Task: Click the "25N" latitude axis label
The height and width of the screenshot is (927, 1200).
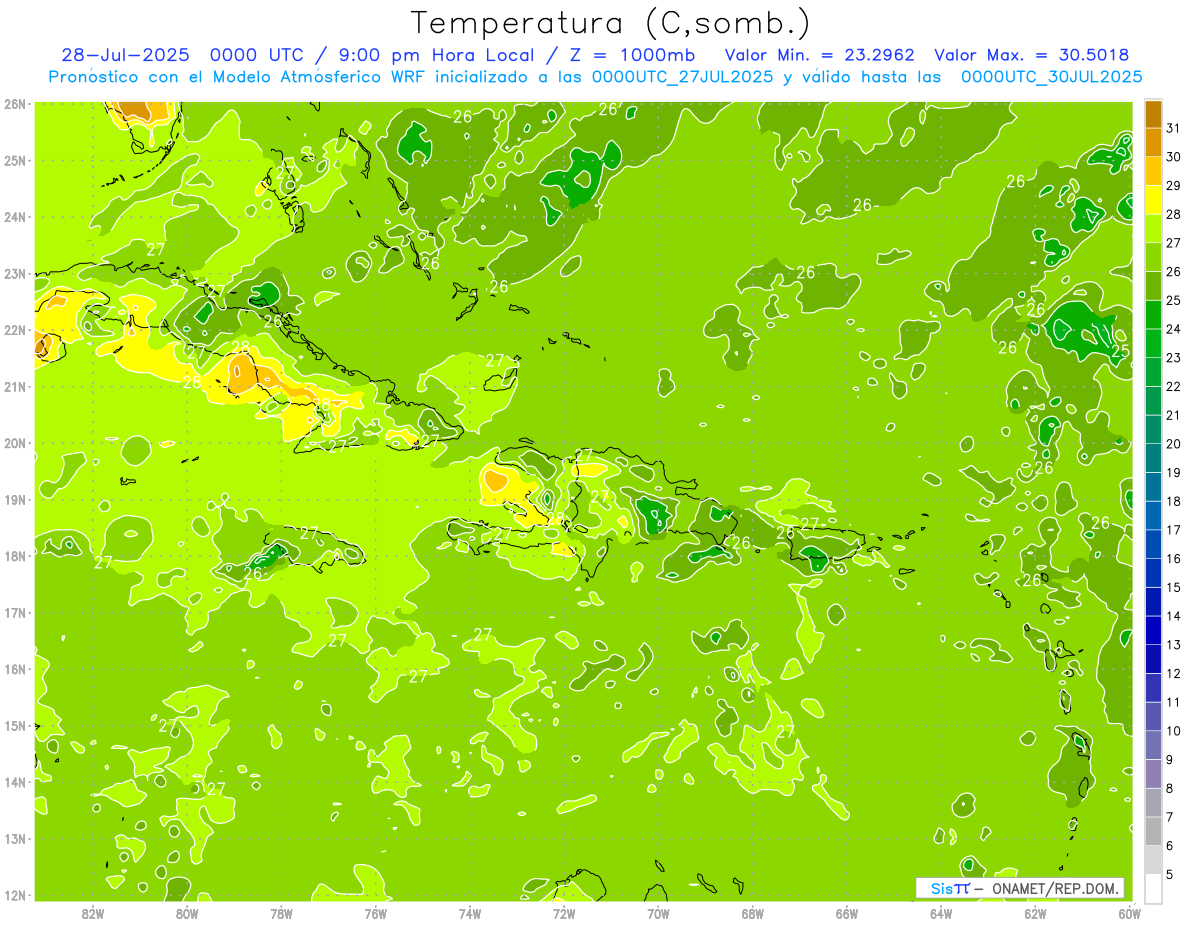Action: [x=15, y=160]
